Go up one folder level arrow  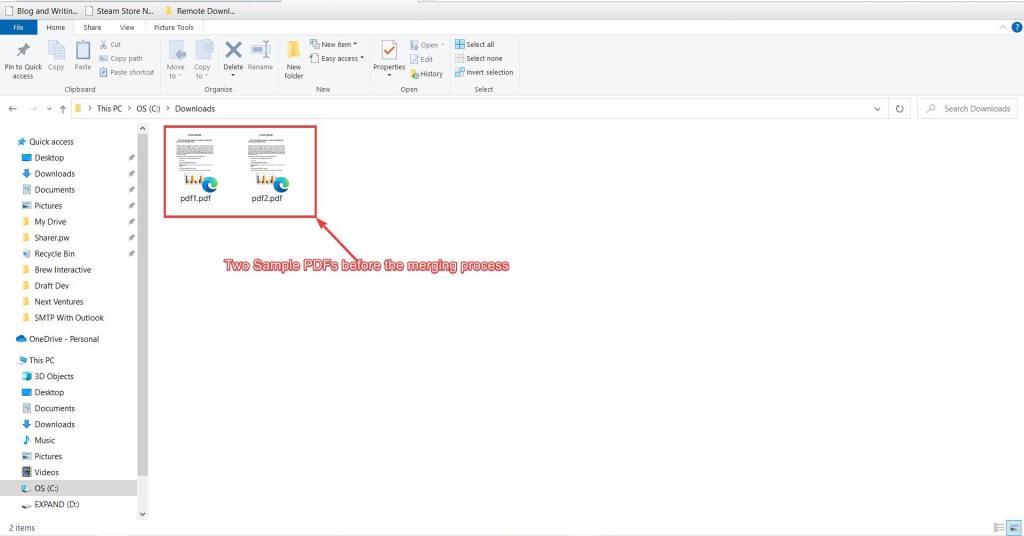point(63,109)
